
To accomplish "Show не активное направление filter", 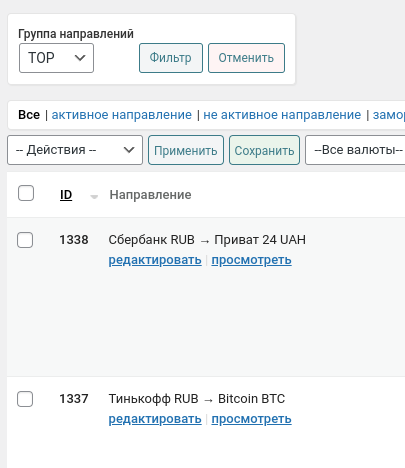I will coord(282,115).
